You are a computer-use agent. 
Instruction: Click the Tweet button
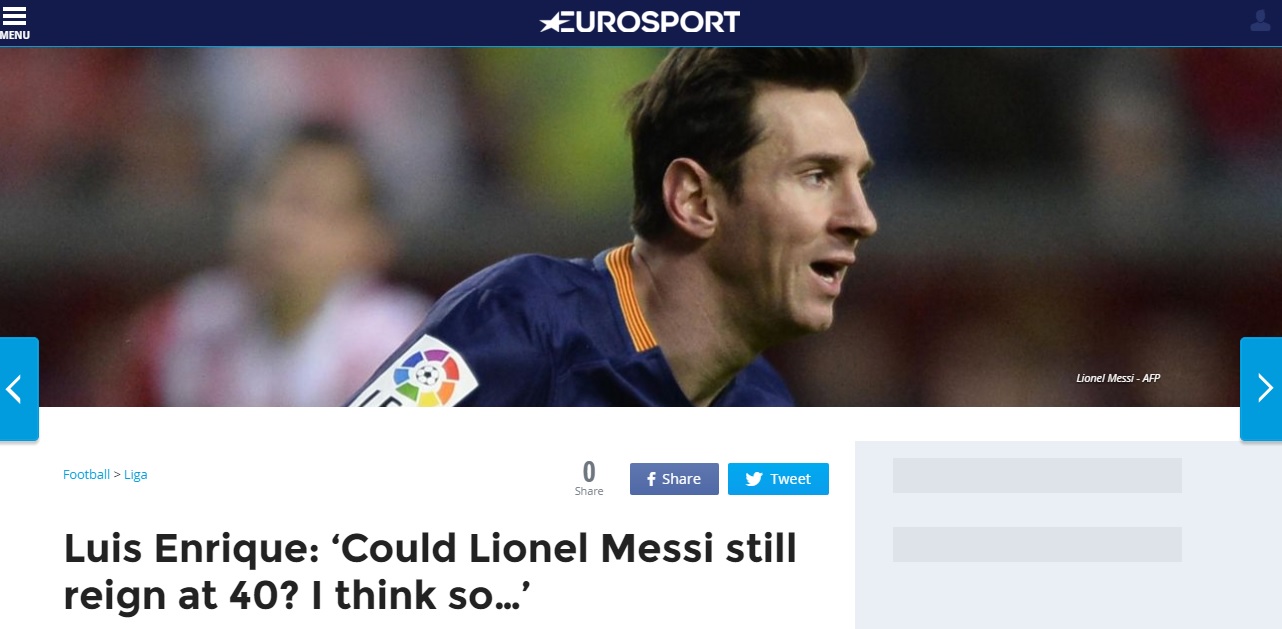(x=778, y=479)
